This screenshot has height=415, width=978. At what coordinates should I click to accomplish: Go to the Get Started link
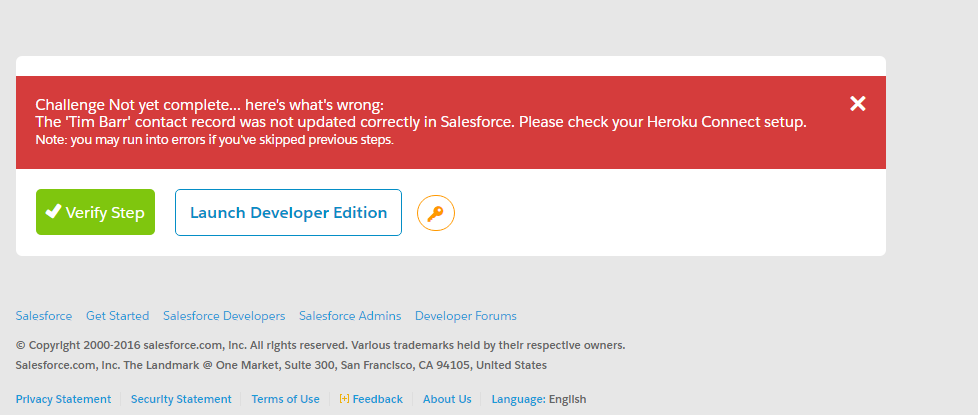[117, 316]
